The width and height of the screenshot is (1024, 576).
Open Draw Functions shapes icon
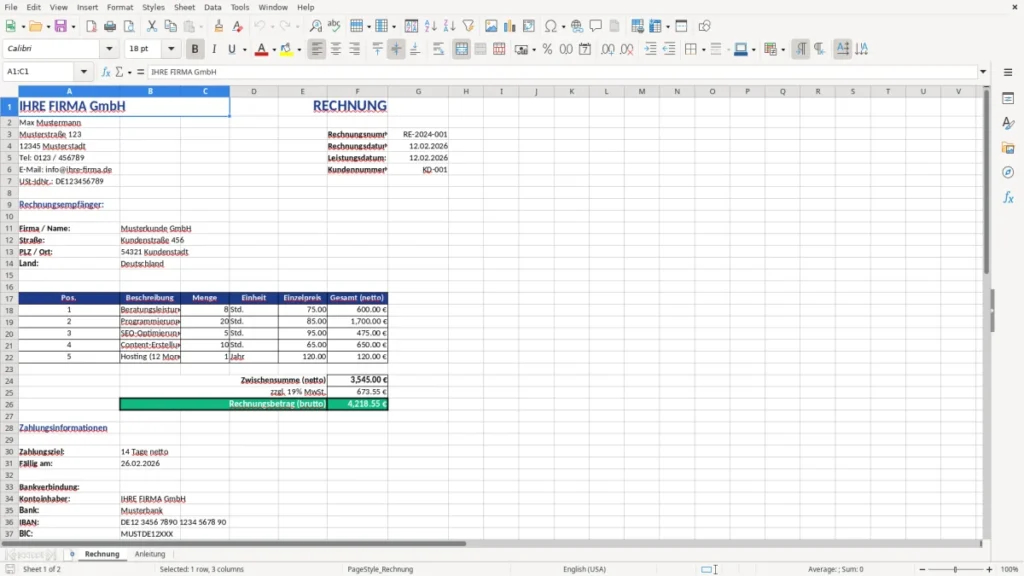pos(704,26)
